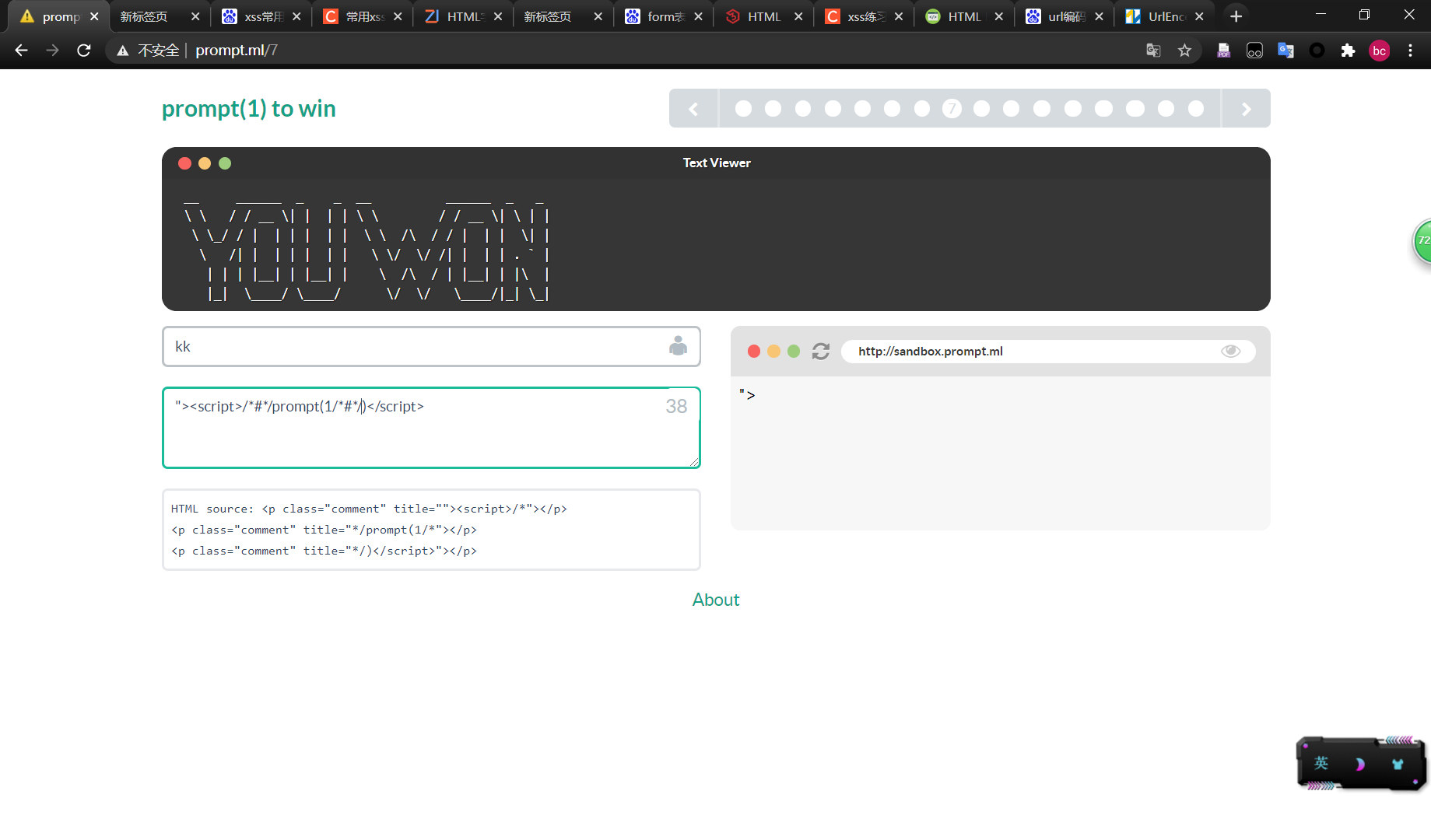Close the xss练习 tab
The width and height of the screenshot is (1431, 840).
pos(899,16)
